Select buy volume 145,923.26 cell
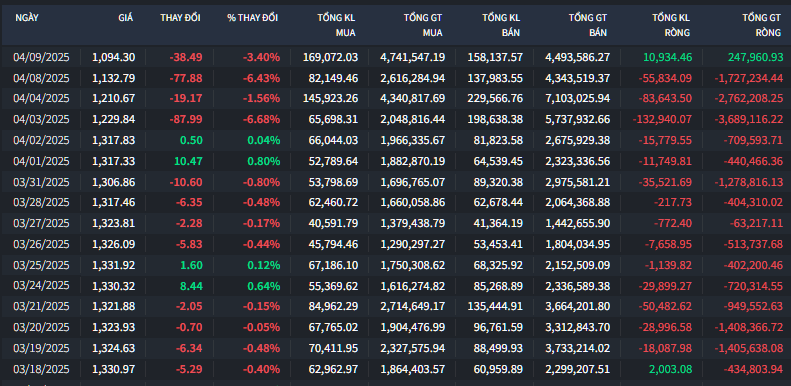 tap(330, 98)
